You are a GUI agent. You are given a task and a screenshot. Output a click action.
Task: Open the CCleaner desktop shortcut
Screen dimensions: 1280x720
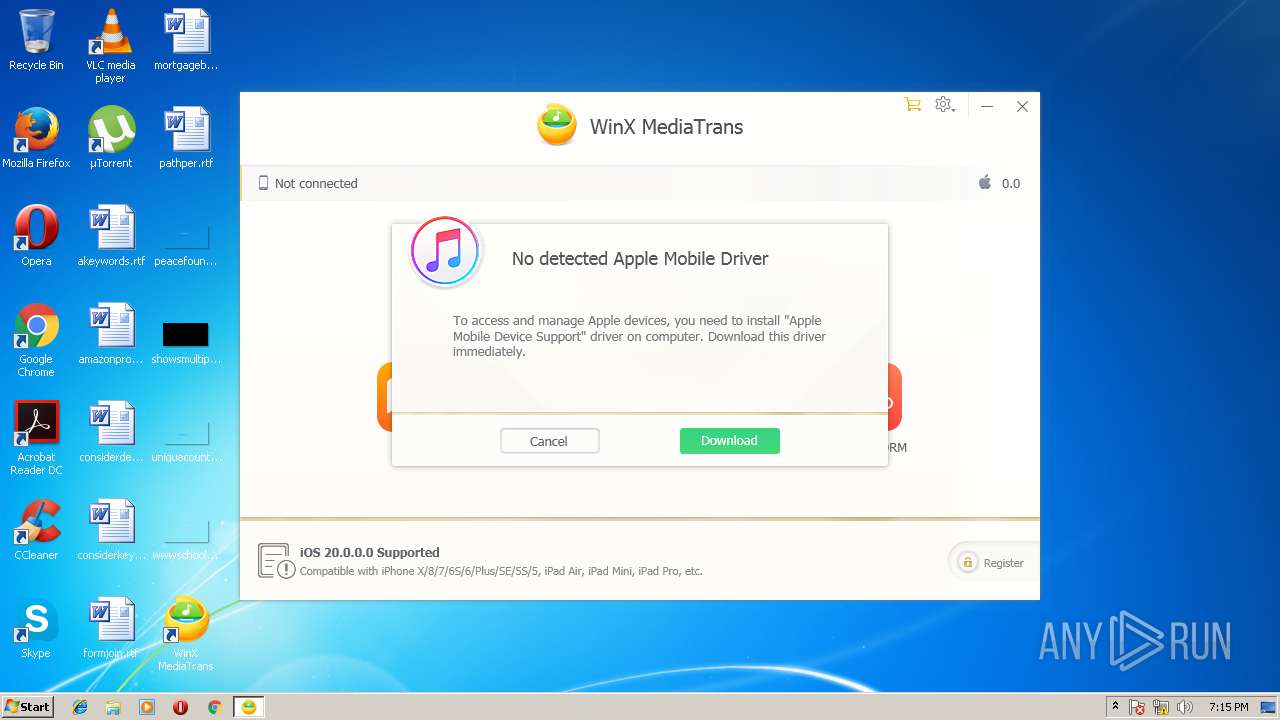[36, 530]
